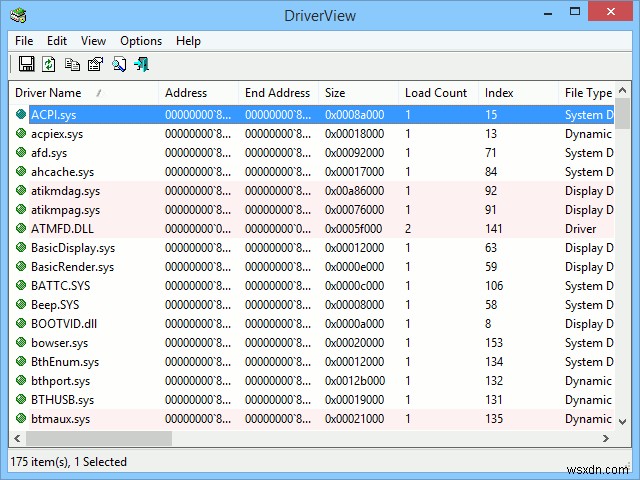Select the ahcache.sys driver name
The image size is (640, 480).
pyautogui.click(x=62, y=172)
